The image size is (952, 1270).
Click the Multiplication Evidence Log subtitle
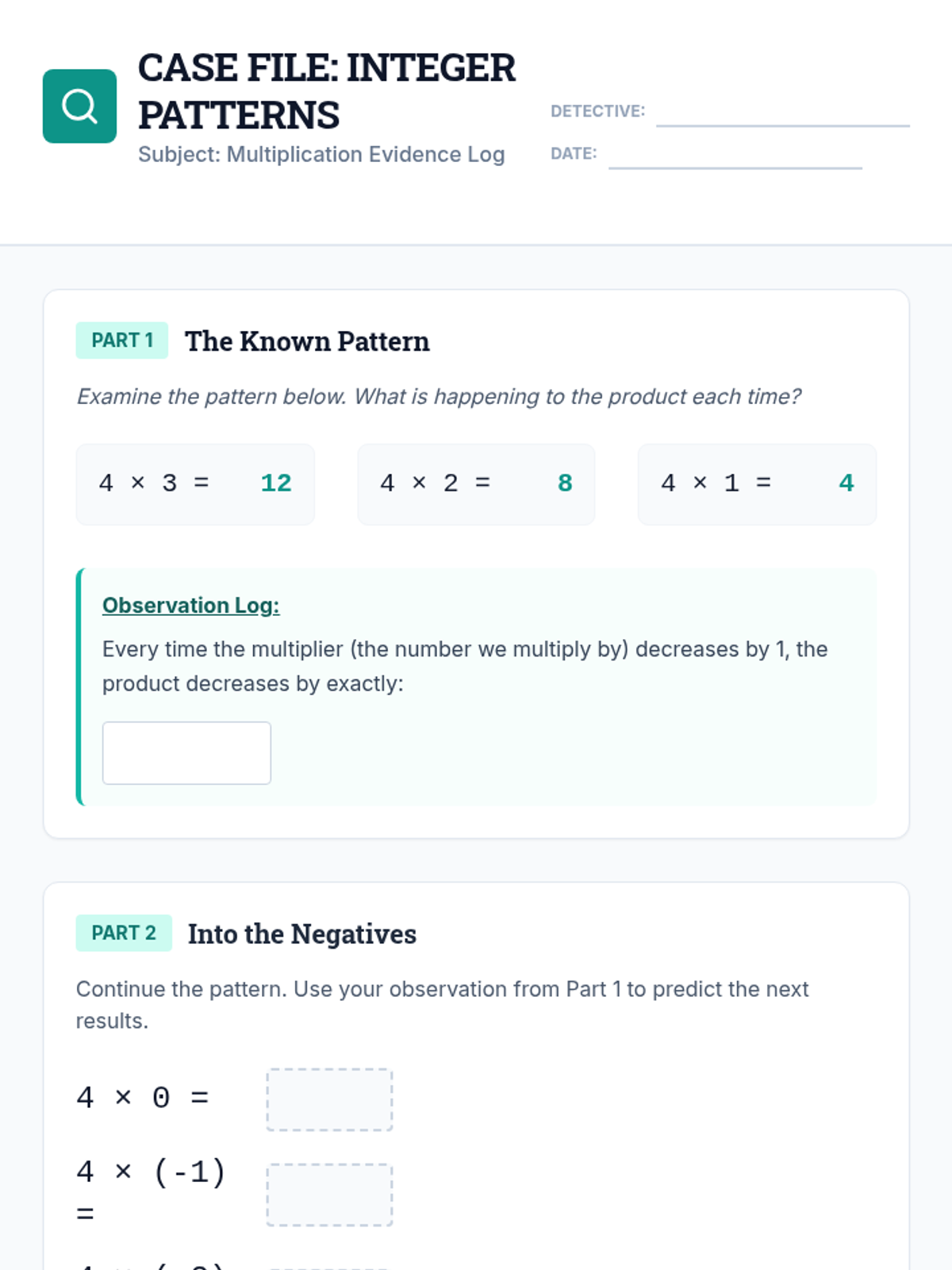(x=321, y=154)
